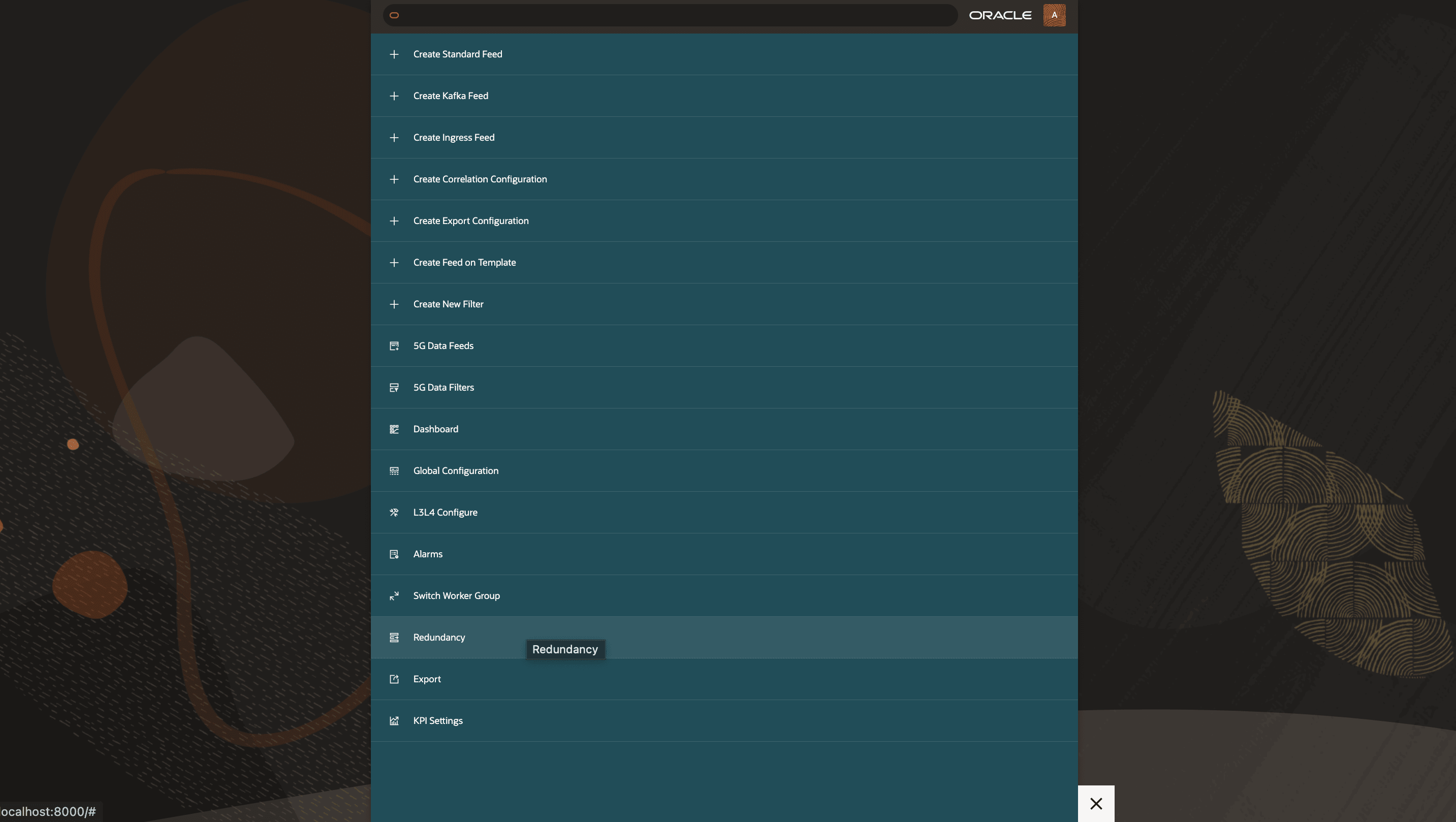Open the 5G Data Feeds icon
Image resolution: width=1456 pixels, height=822 pixels.
[394, 345]
